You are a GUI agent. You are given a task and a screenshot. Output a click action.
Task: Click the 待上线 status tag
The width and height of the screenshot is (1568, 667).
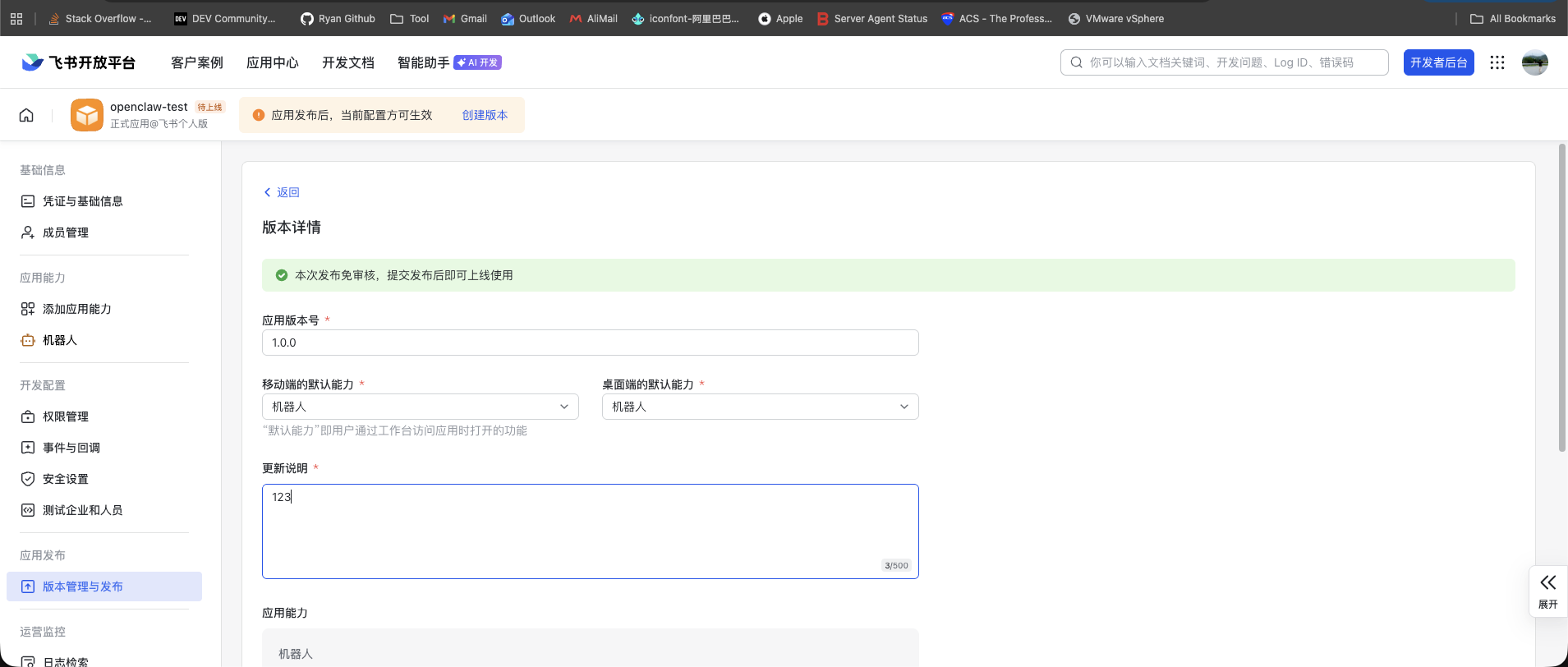(209, 108)
